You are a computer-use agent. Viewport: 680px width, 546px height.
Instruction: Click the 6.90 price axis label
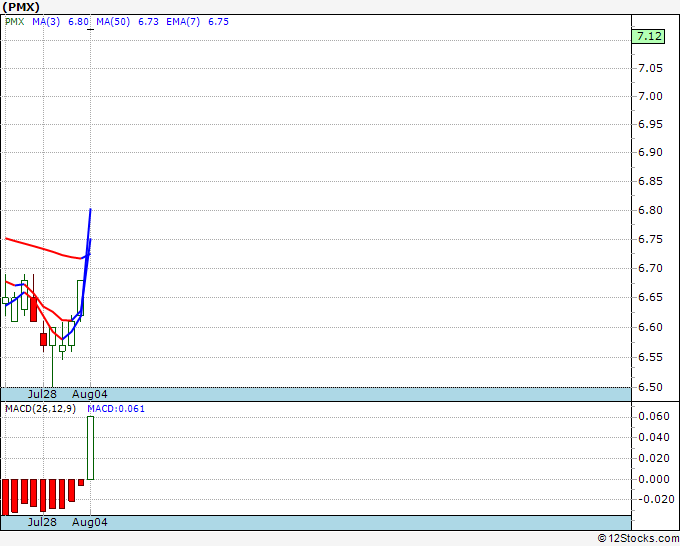click(651, 153)
